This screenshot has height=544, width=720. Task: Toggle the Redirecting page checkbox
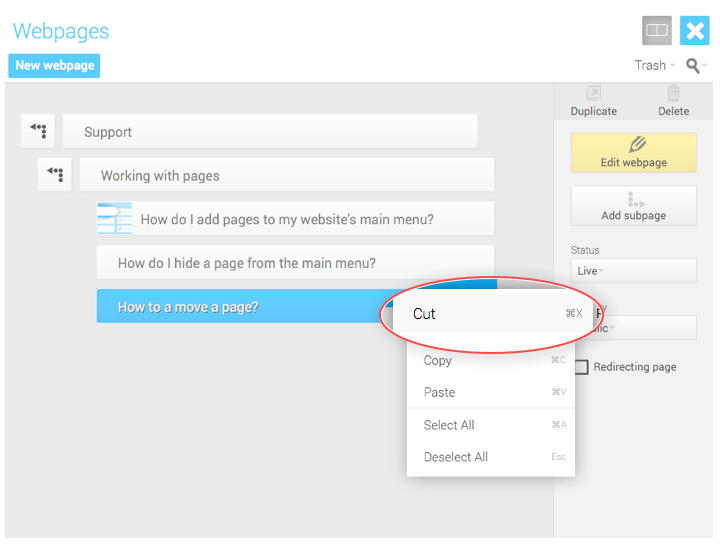[x=581, y=367]
